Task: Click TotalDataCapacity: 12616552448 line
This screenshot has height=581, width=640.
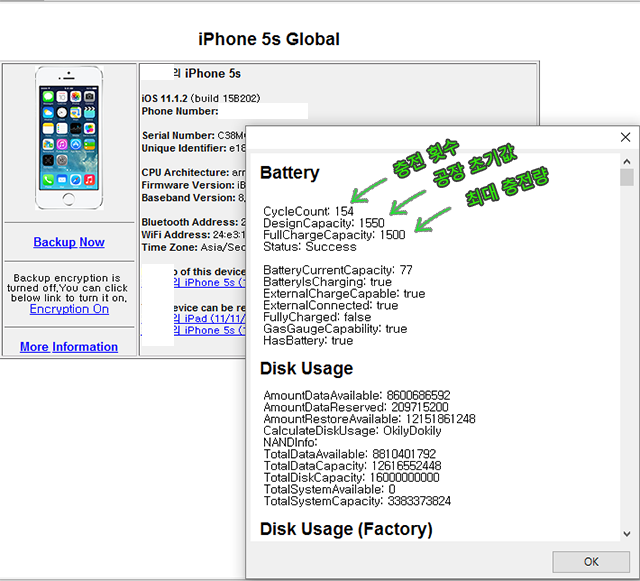Action: (352, 466)
